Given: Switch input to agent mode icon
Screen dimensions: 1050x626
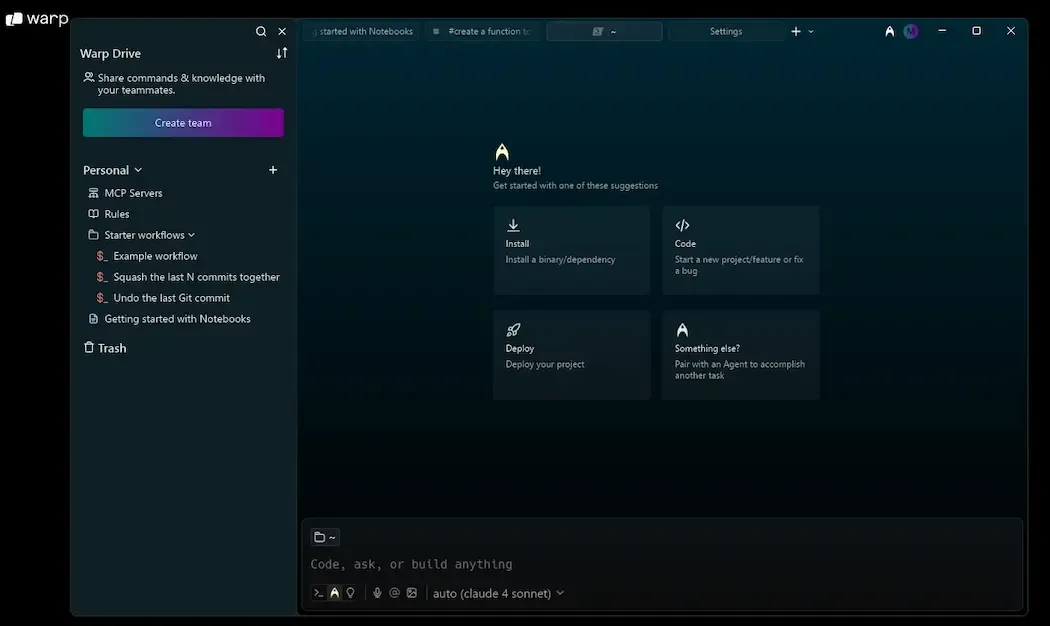Looking at the screenshot, I should 334,593.
